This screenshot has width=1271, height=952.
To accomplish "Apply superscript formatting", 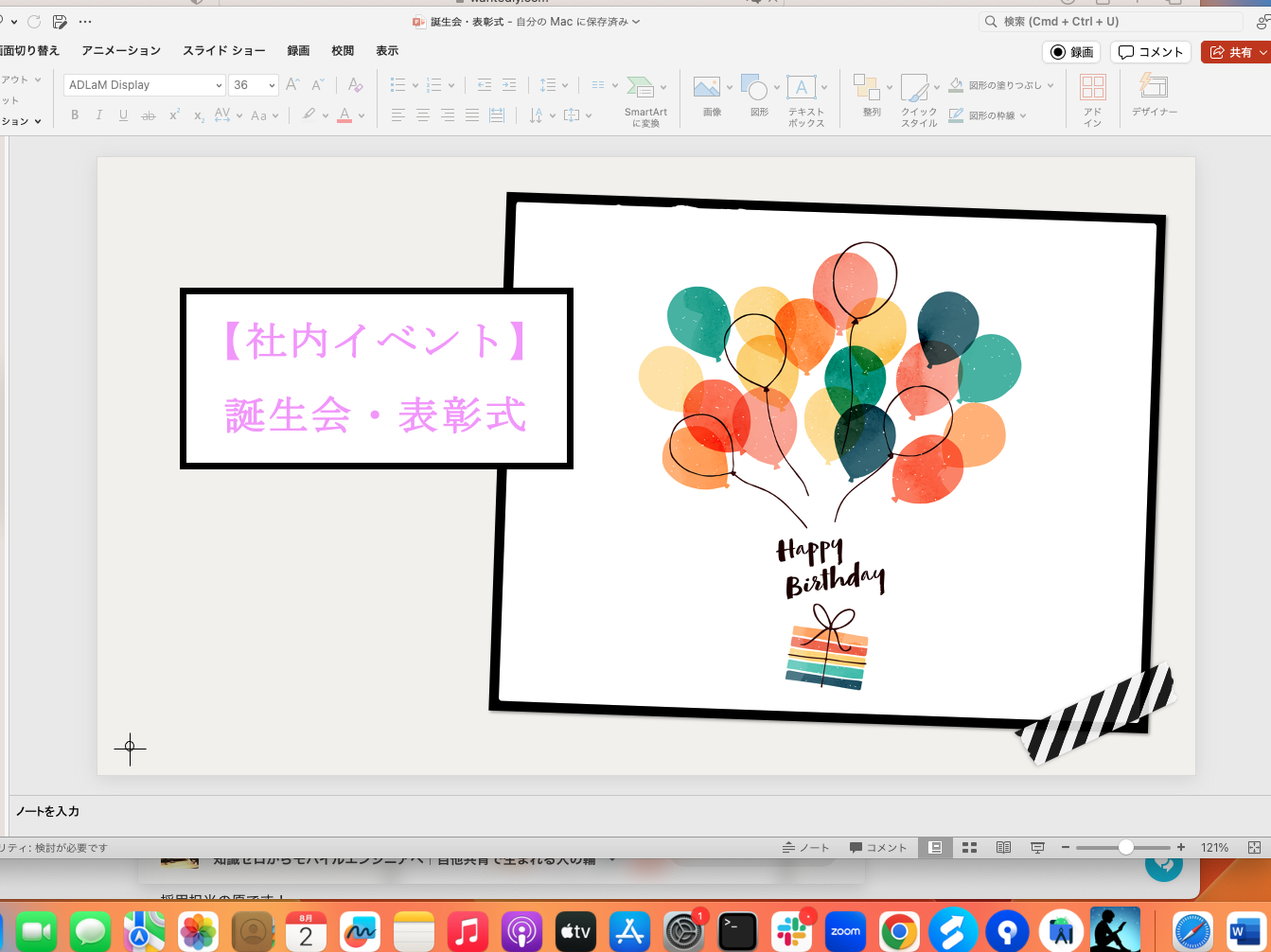I will [x=174, y=115].
